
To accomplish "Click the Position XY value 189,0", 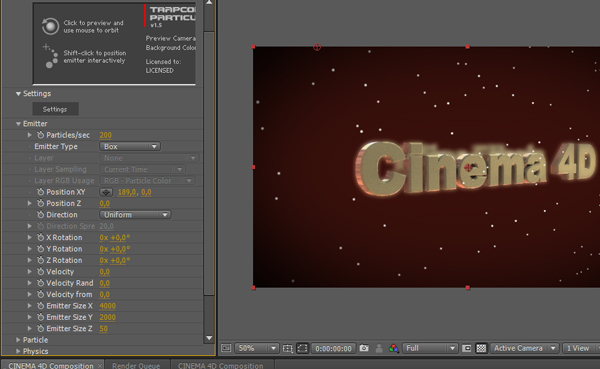I will pyautogui.click(x=127, y=192).
